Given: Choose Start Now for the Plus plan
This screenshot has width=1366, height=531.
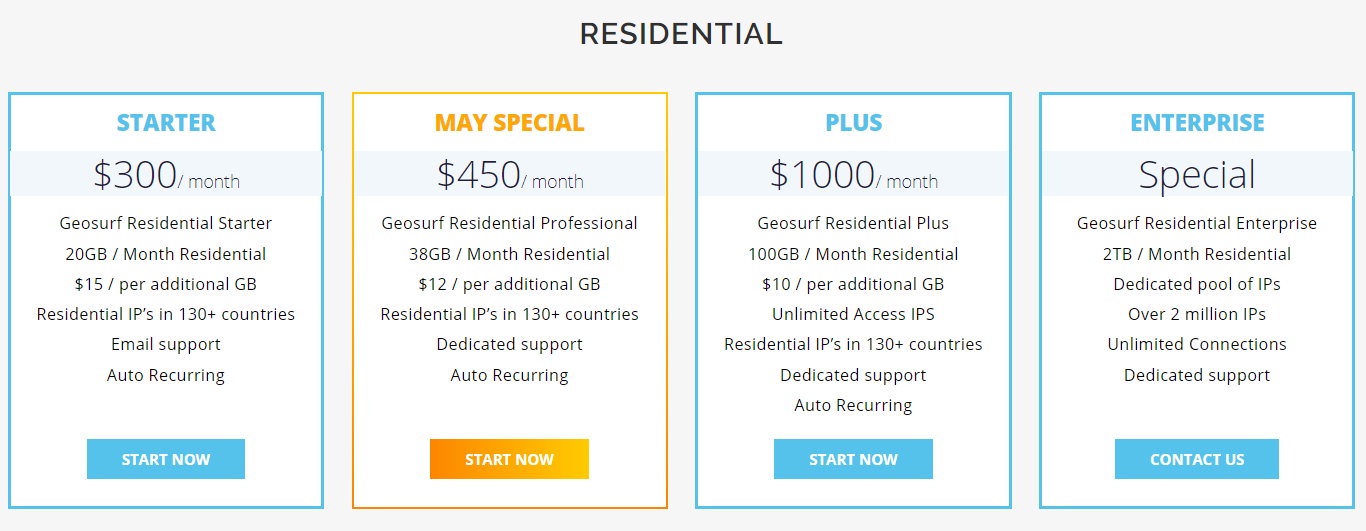Looking at the screenshot, I should pyautogui.click(x=853, y=459).
